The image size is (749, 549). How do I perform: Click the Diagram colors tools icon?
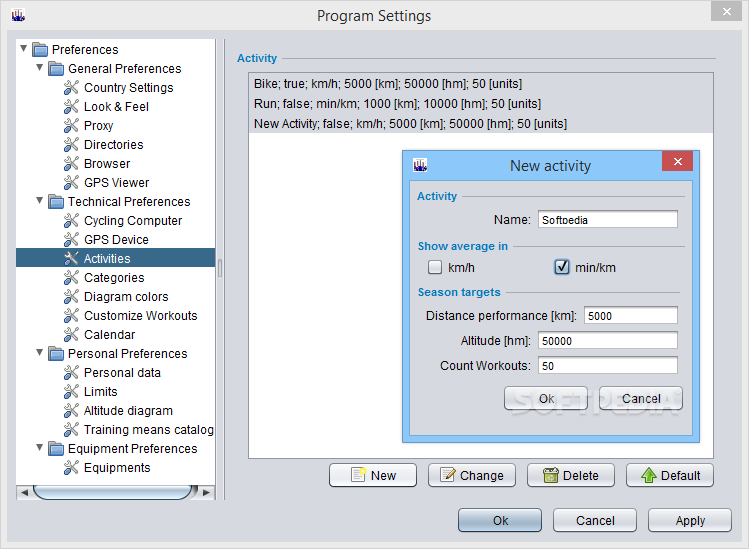click(x=71, y=297)
